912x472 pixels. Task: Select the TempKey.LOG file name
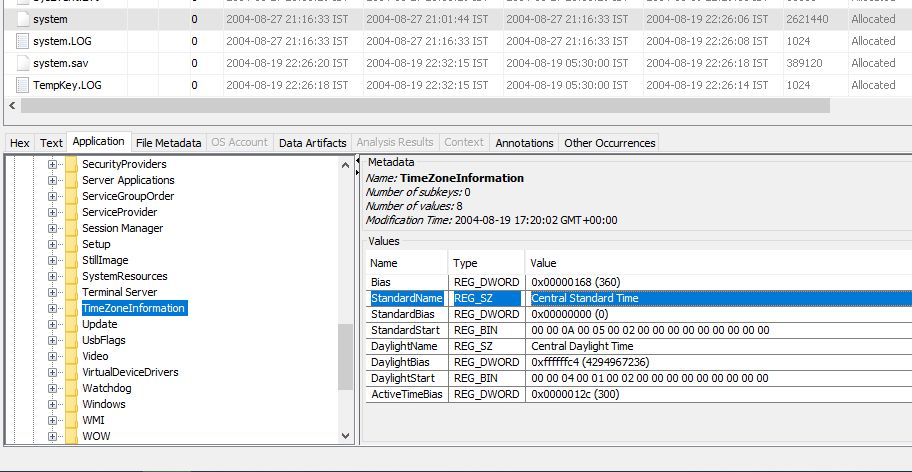[x=67, y=85]
